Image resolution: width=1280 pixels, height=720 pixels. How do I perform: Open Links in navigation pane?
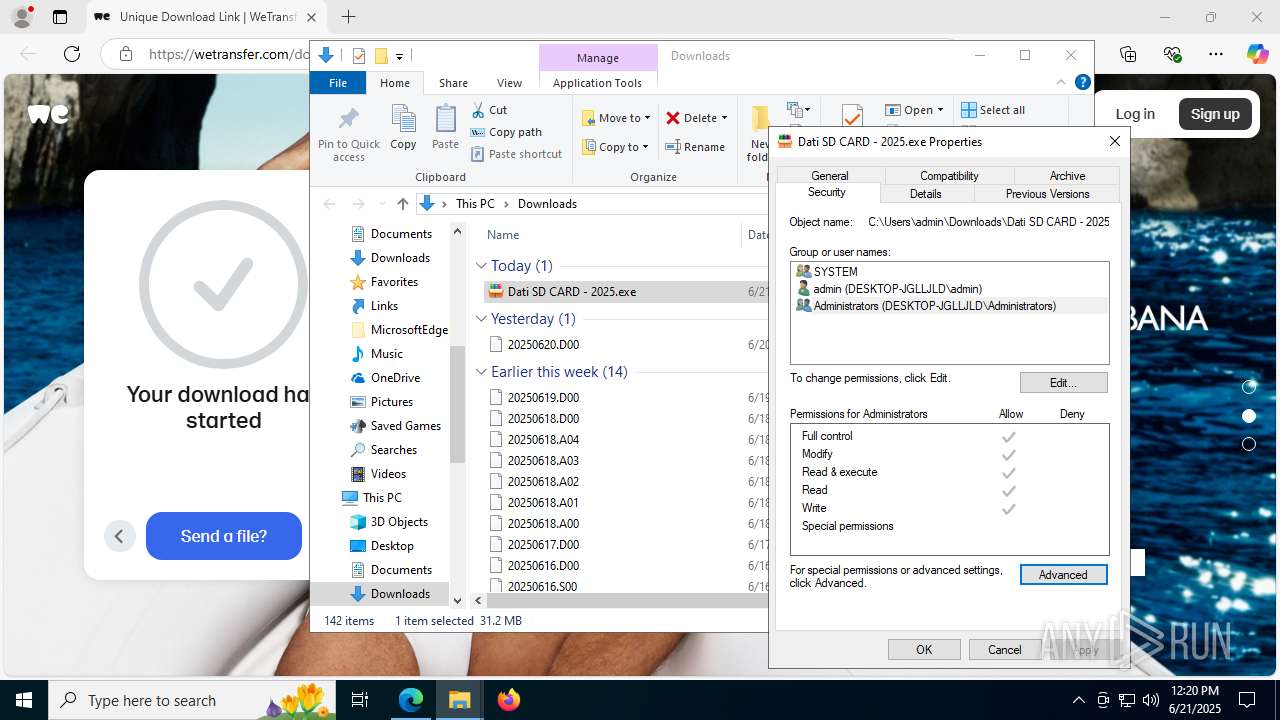(x=384, y=306)
